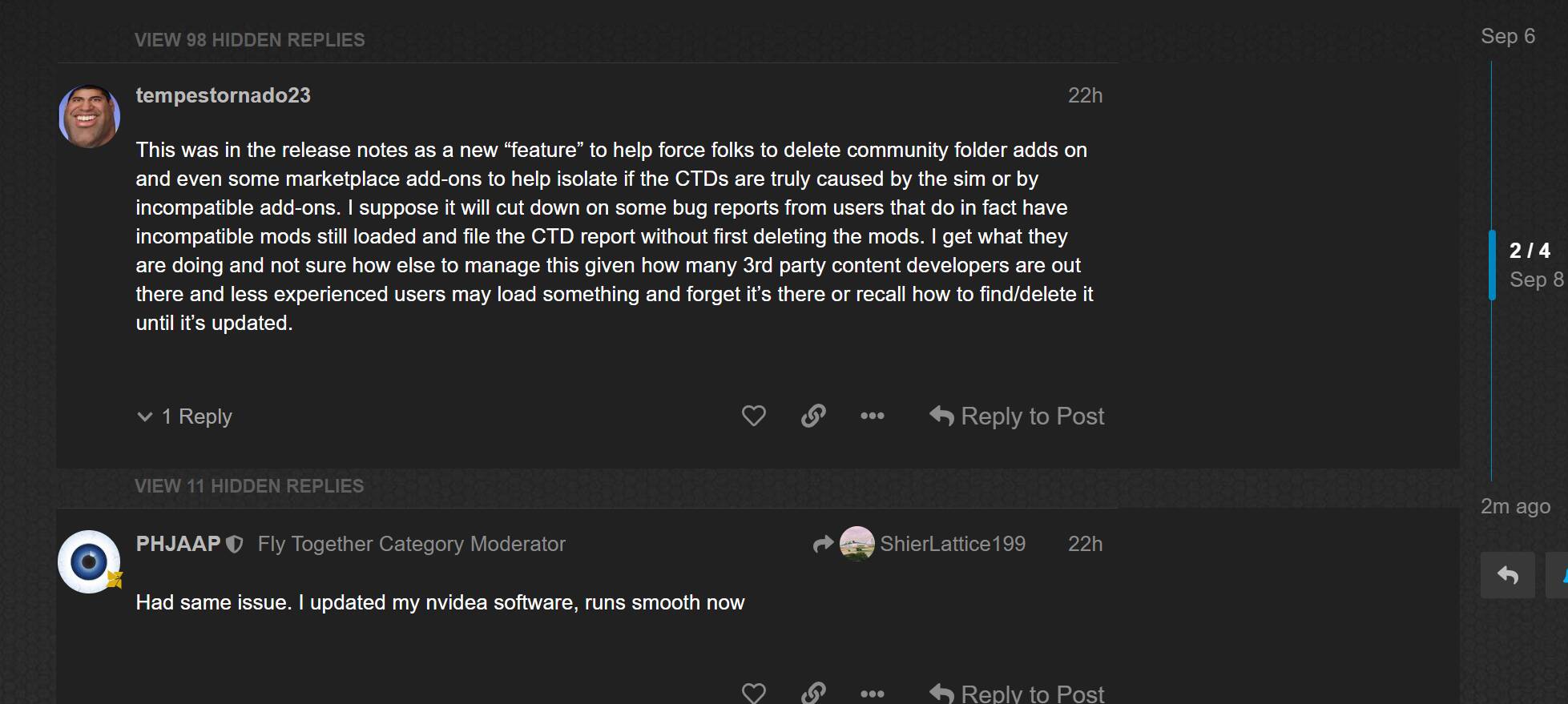Click the blue timeline scroller handle
Screen dimensions: 1568x704
[1492, 265]
